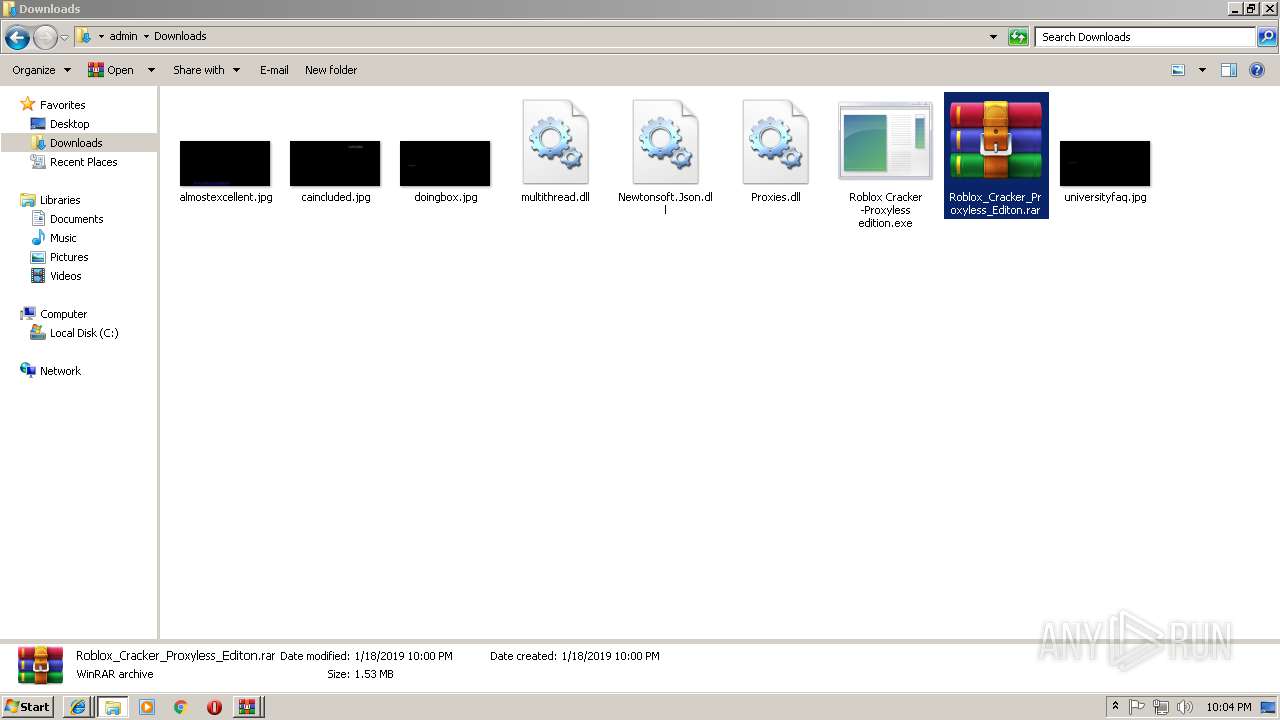
Task: Click the search magnifier icon
Action: [1267, 37]
